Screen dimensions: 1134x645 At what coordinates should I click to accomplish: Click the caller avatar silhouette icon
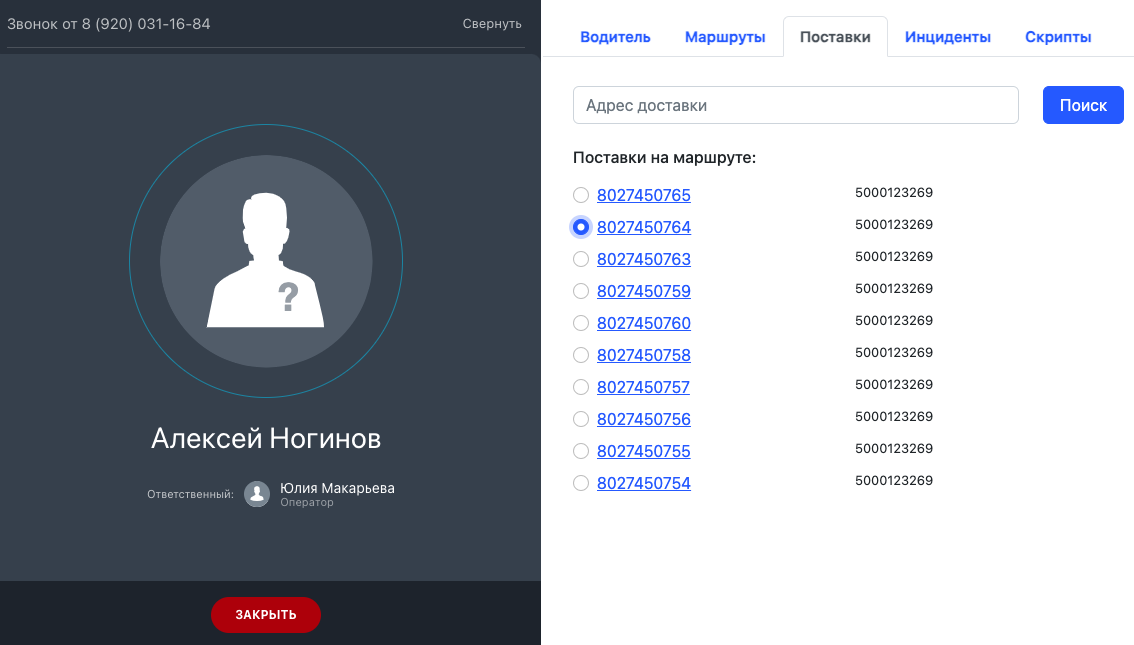266,262
